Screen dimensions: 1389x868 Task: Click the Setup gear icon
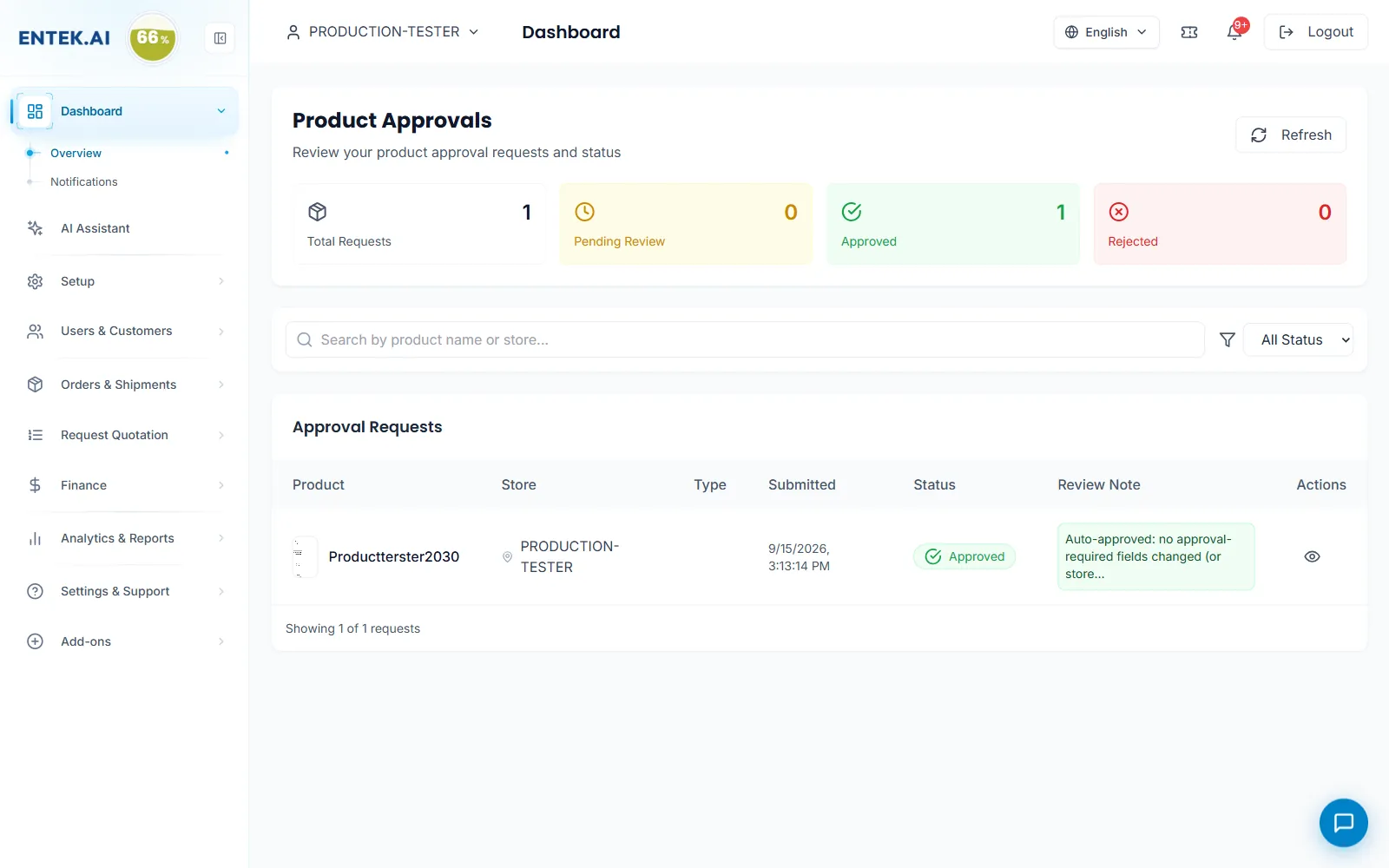coord(35,281)
